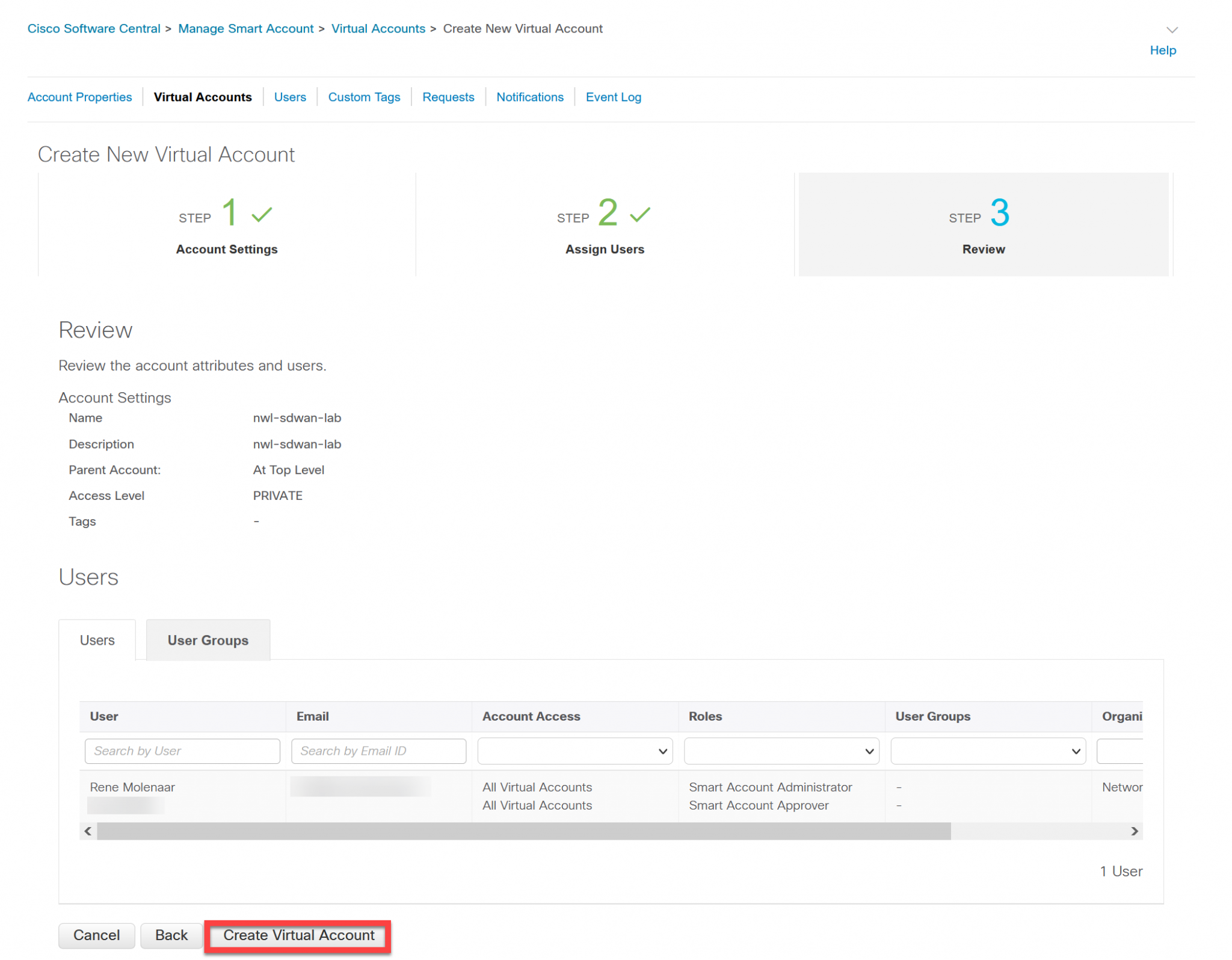This screenshot has width=1232, height=960.
Task: Open the Account Properties navigation tab
Action: (79, 97)
